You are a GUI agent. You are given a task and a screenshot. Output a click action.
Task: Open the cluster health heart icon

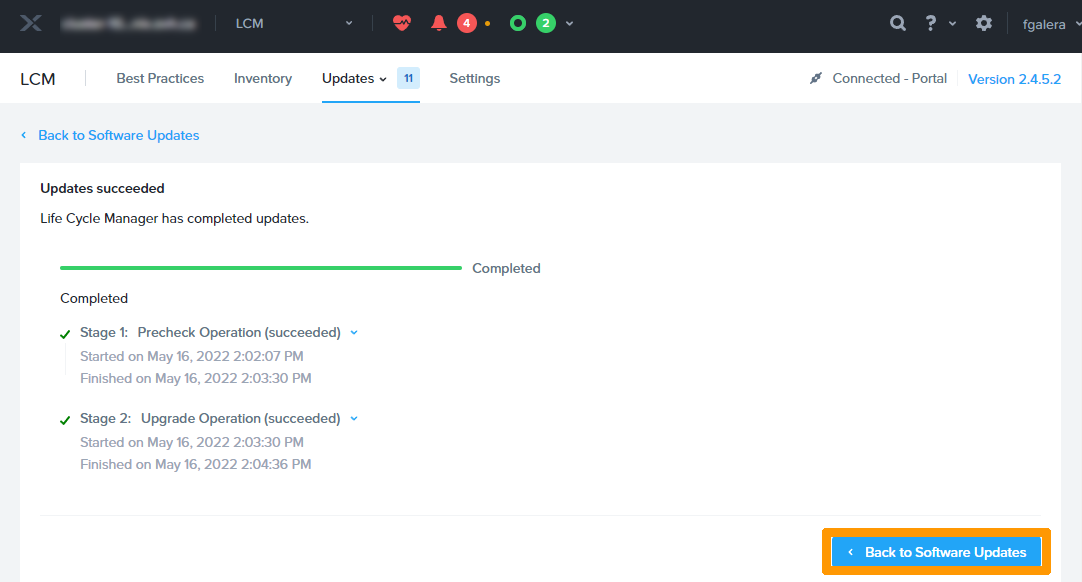pos(402,23)
